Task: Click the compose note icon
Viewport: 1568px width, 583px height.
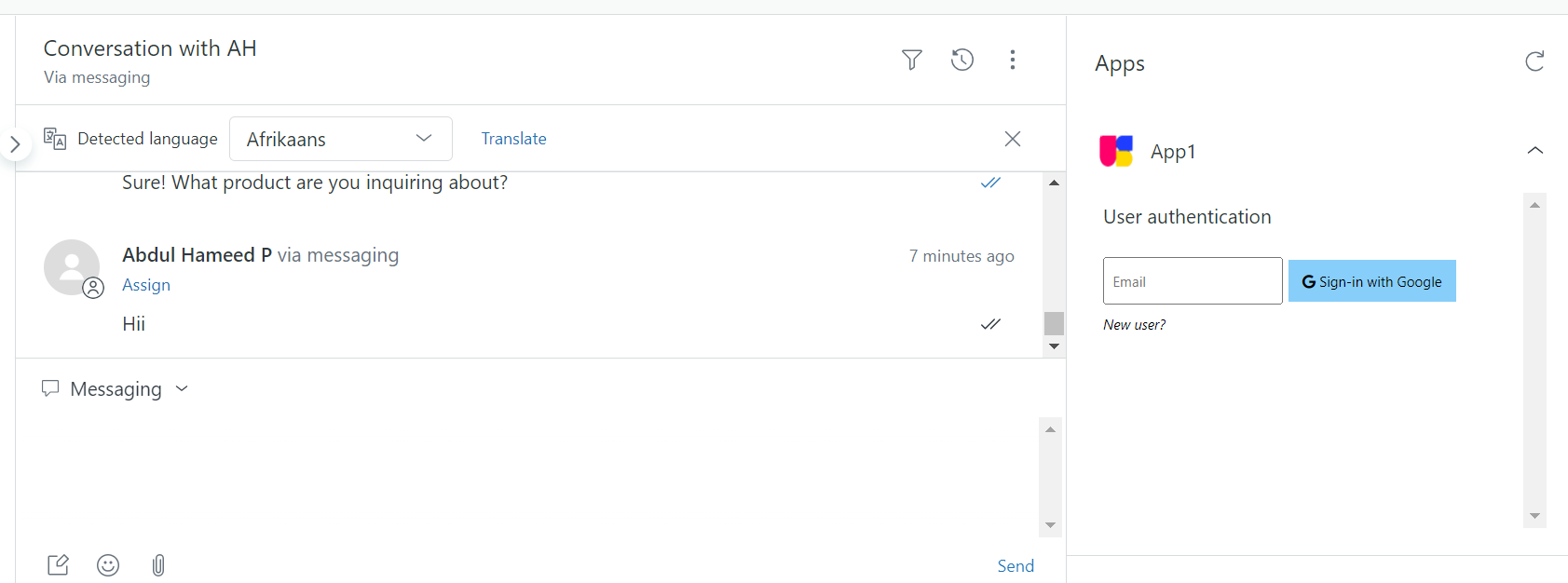Action: point(58,565)
